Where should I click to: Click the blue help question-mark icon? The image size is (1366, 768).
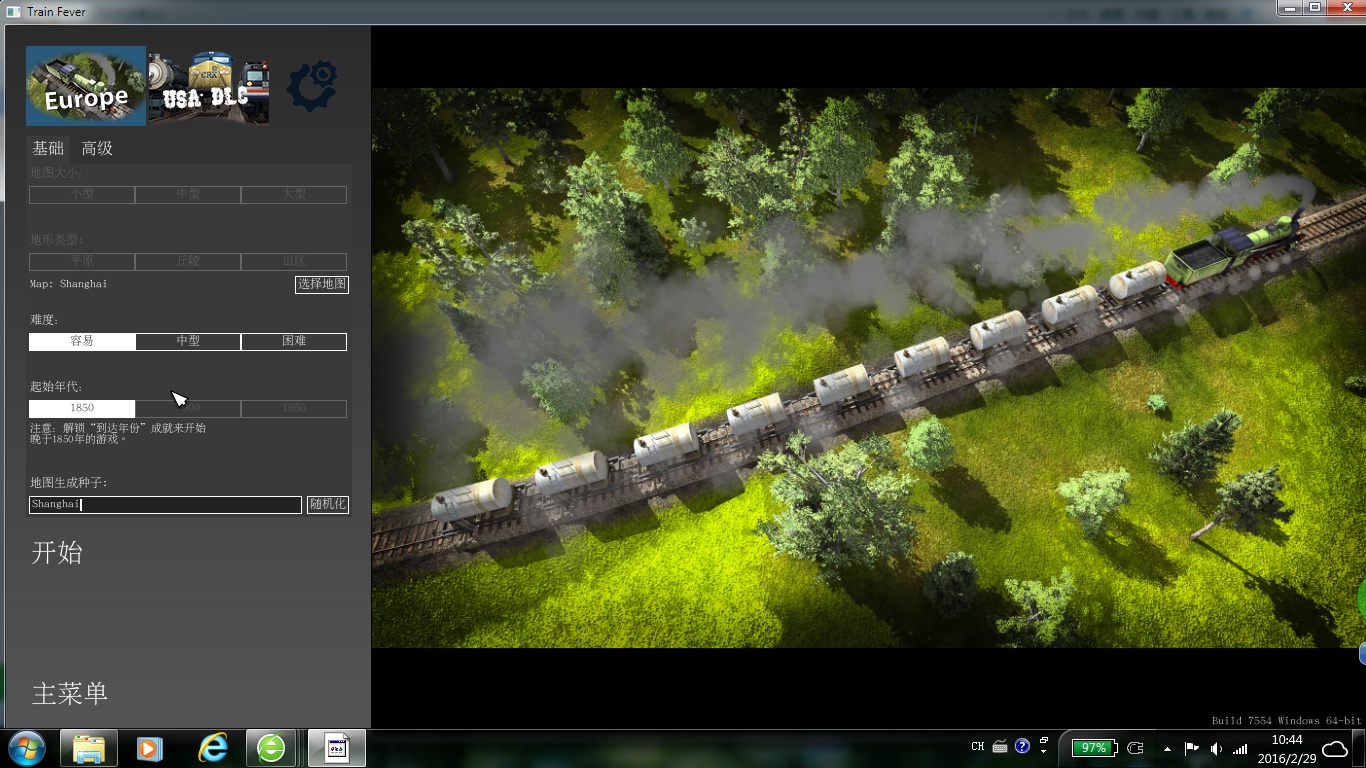[1022, 746]
